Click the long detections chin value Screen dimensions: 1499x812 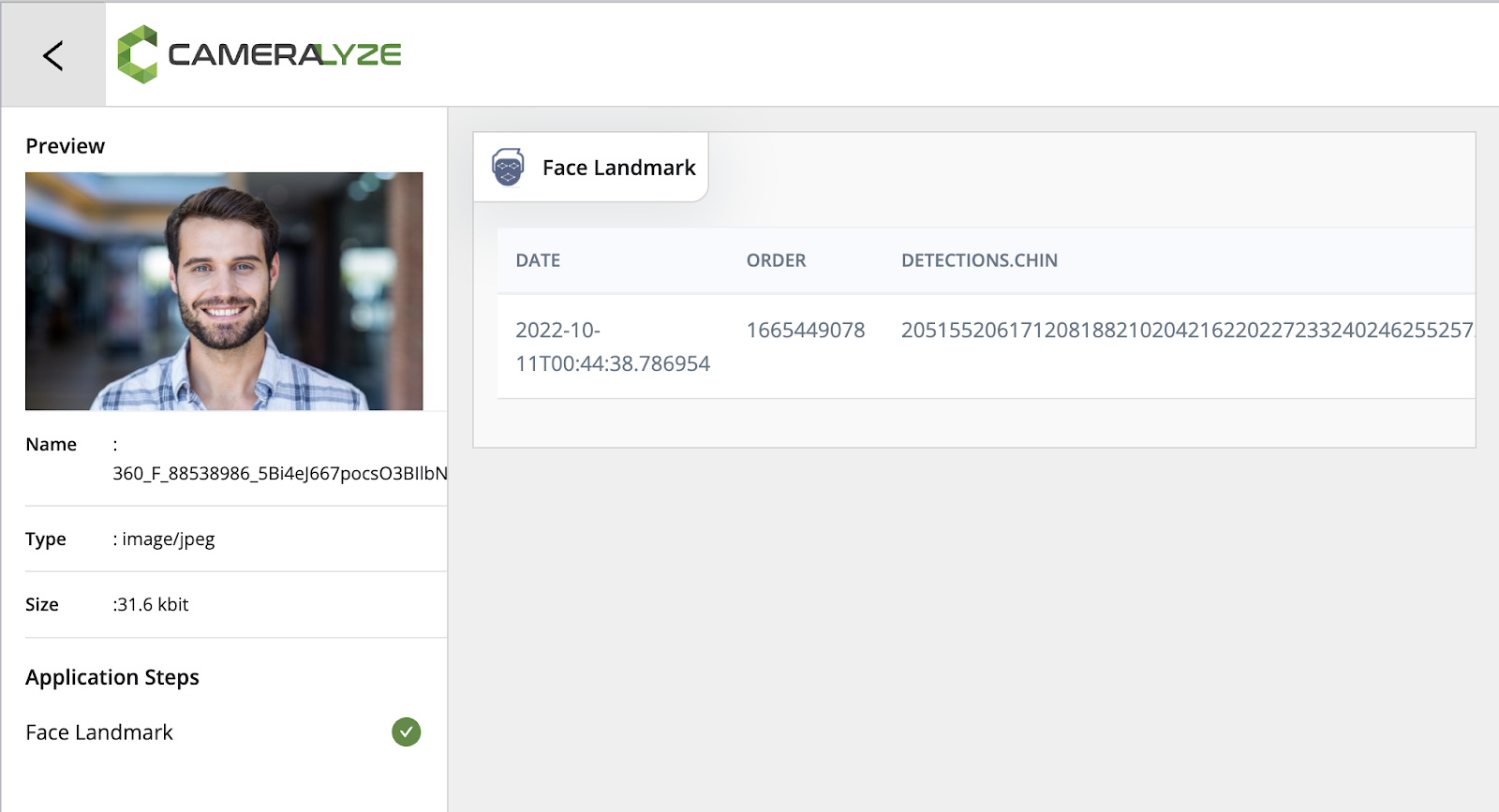(1187, 331)
